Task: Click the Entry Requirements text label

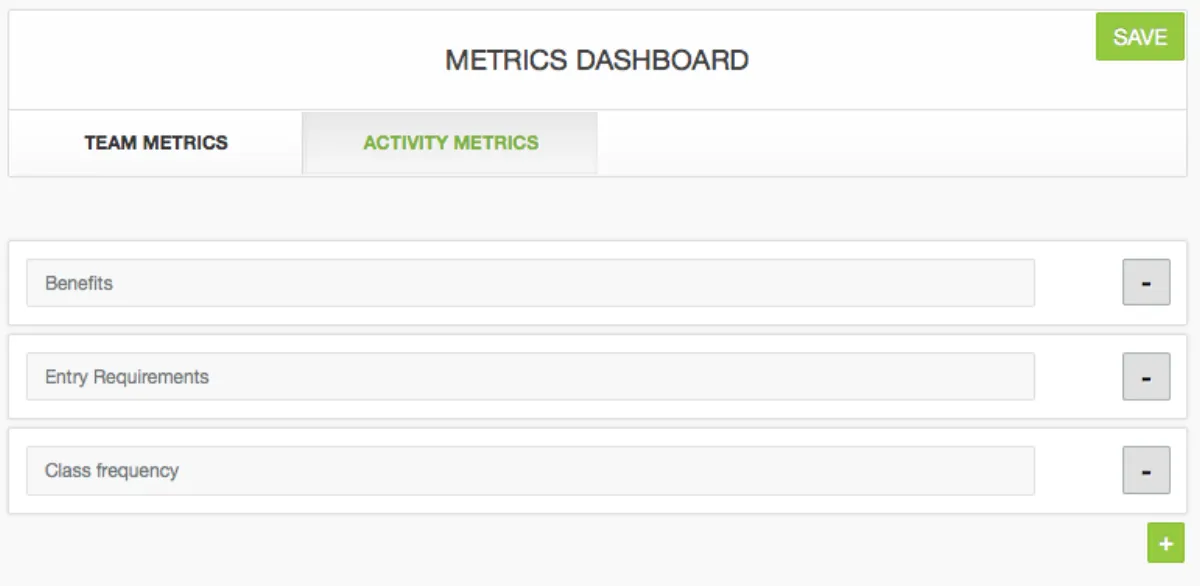Action: [x=127, y=378]
